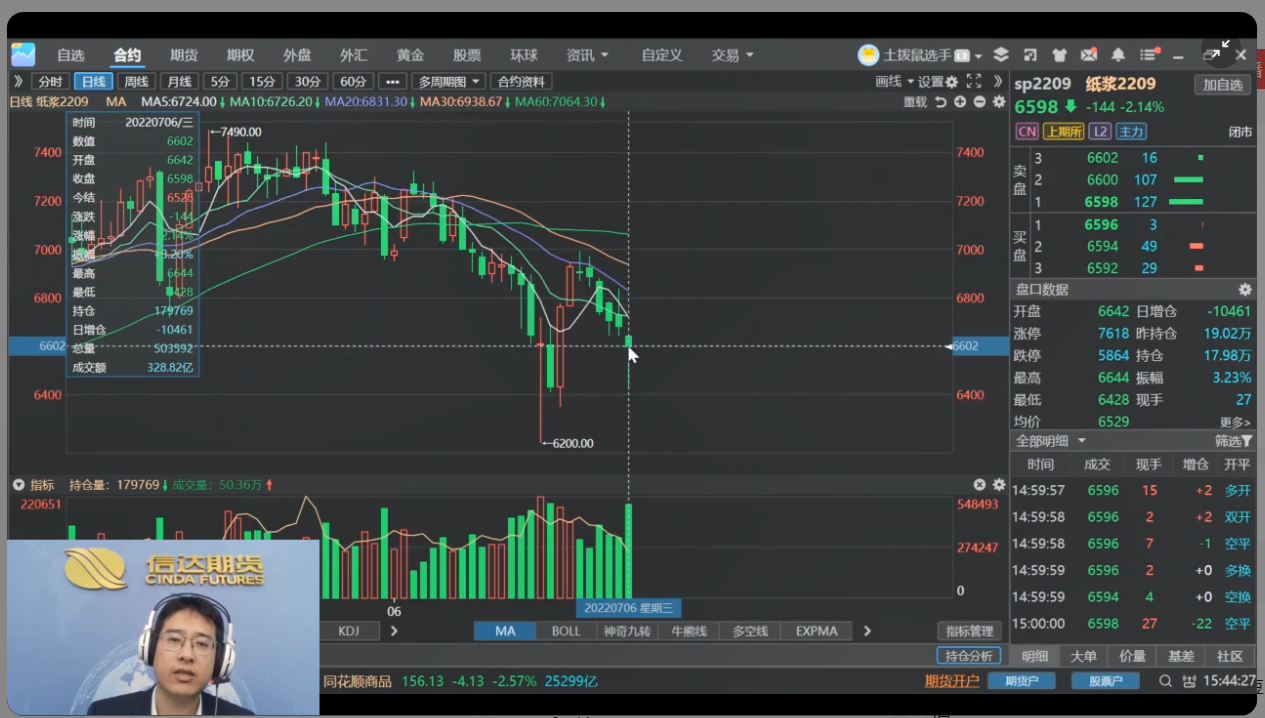
Task: Switch to the 大单 bottom tab
Action: (1083, 656)
